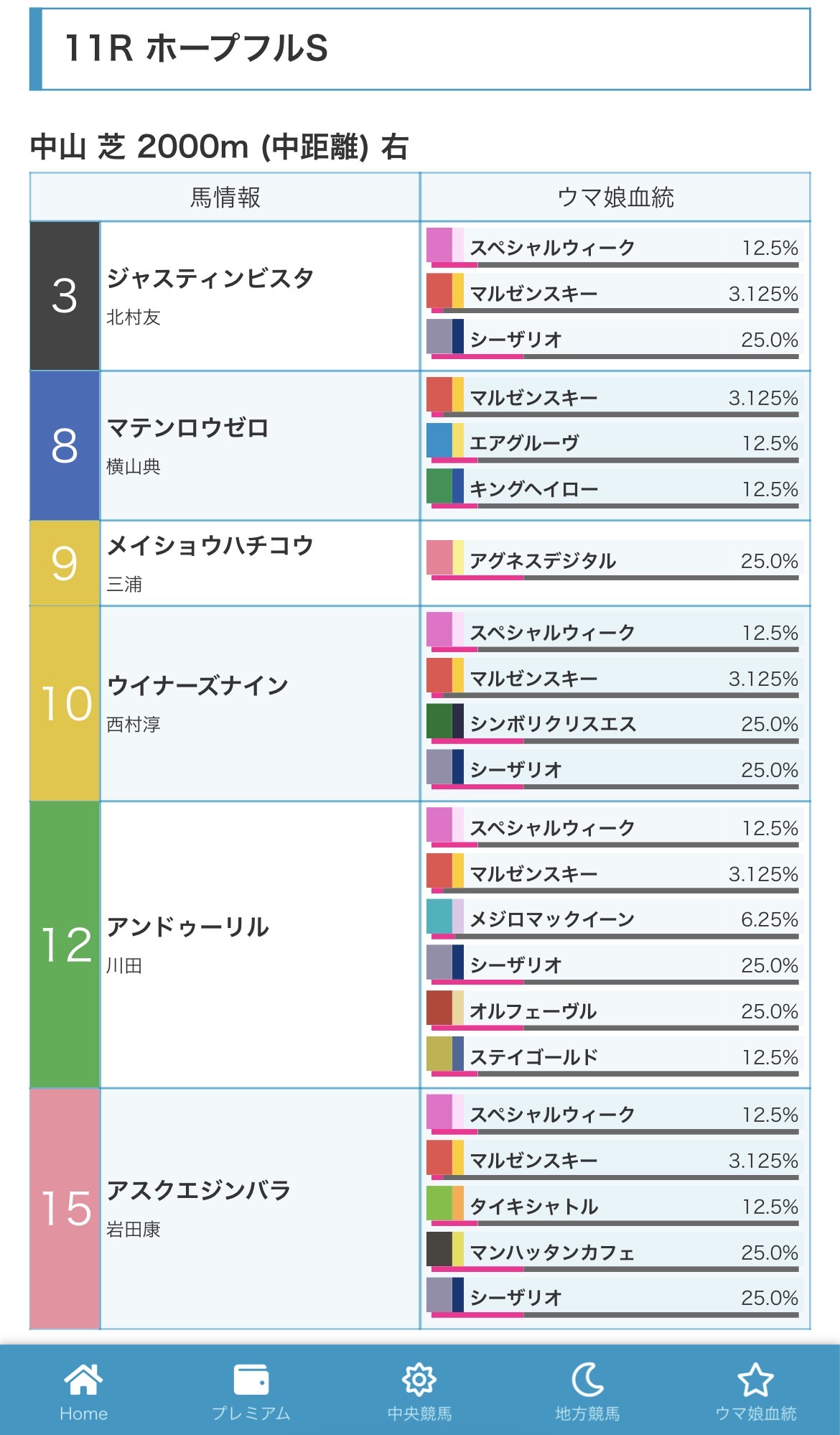Open horse ジャスティンビスタ details
The width and height of the screenshot is (840, 1435).
point(210,279)
